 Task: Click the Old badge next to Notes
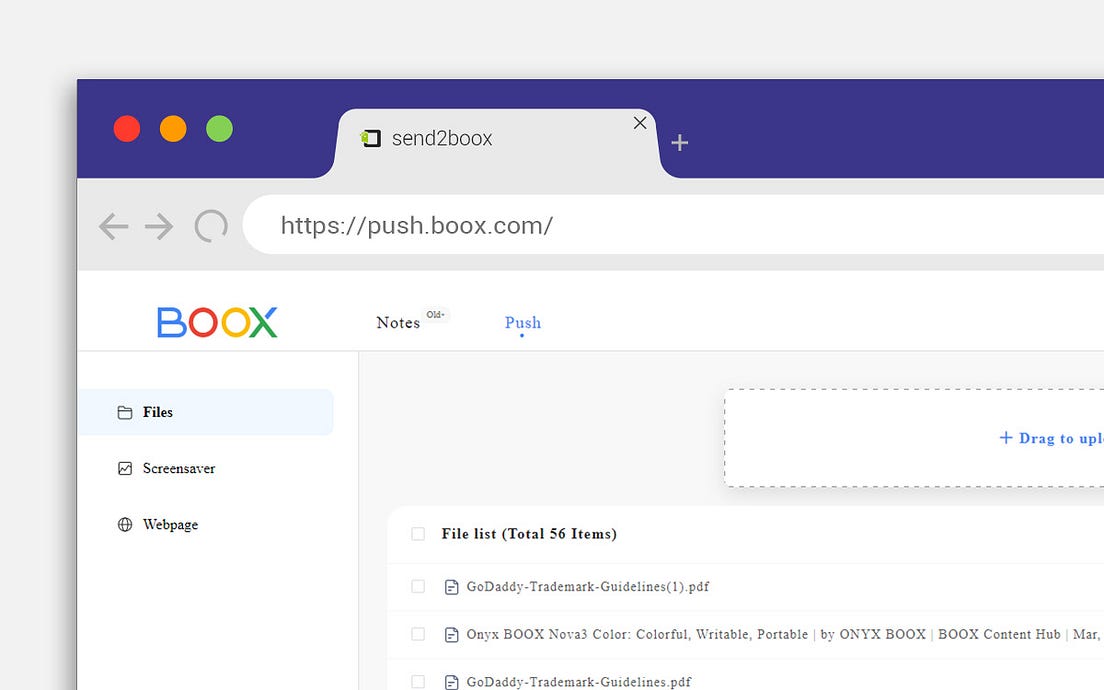tap(435, 315)
